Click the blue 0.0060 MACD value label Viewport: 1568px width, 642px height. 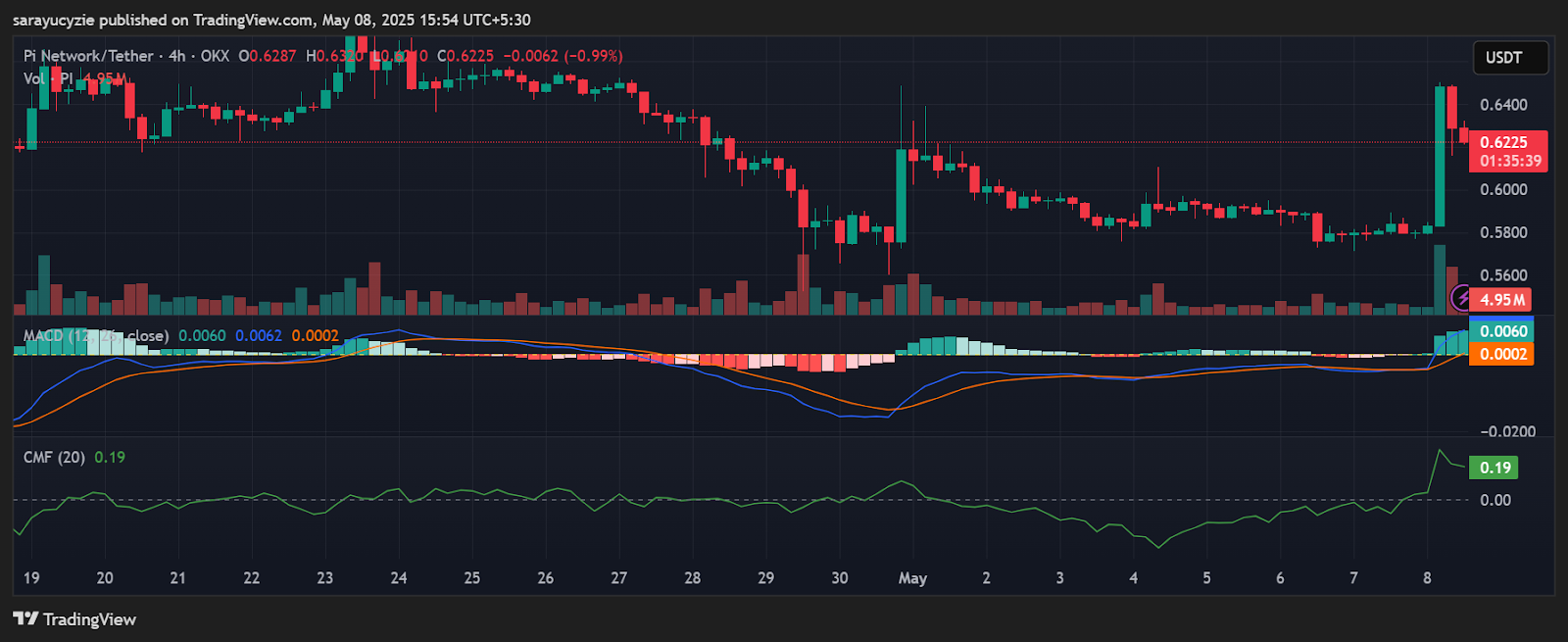[x=1502, y=331]
